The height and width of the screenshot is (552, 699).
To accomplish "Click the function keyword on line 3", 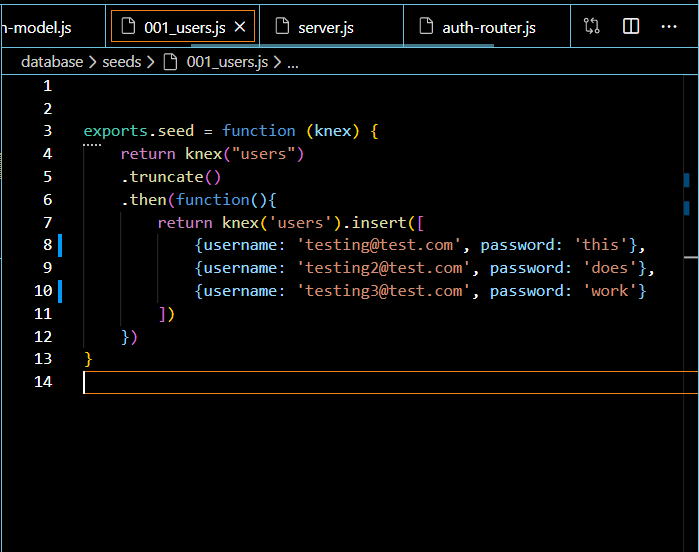I will pos(259,131).
